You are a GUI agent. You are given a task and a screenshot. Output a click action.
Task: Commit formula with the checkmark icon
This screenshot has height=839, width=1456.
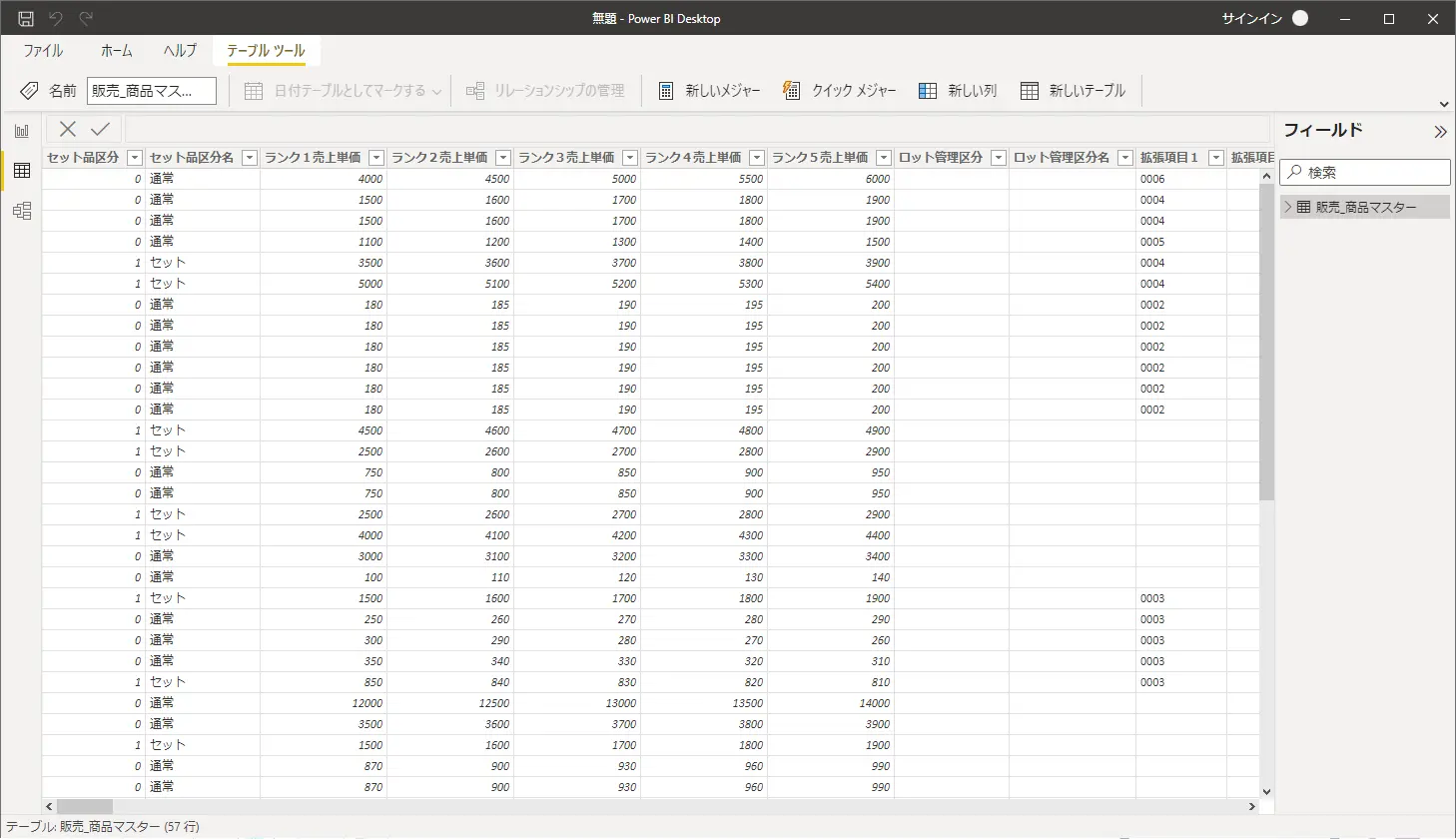tap(100, 129)
